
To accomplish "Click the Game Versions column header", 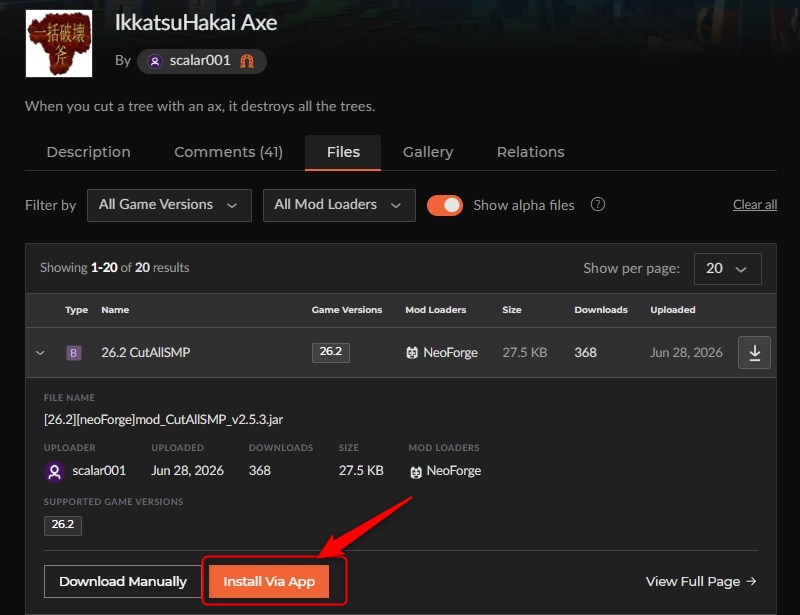I will click(347, 310).
